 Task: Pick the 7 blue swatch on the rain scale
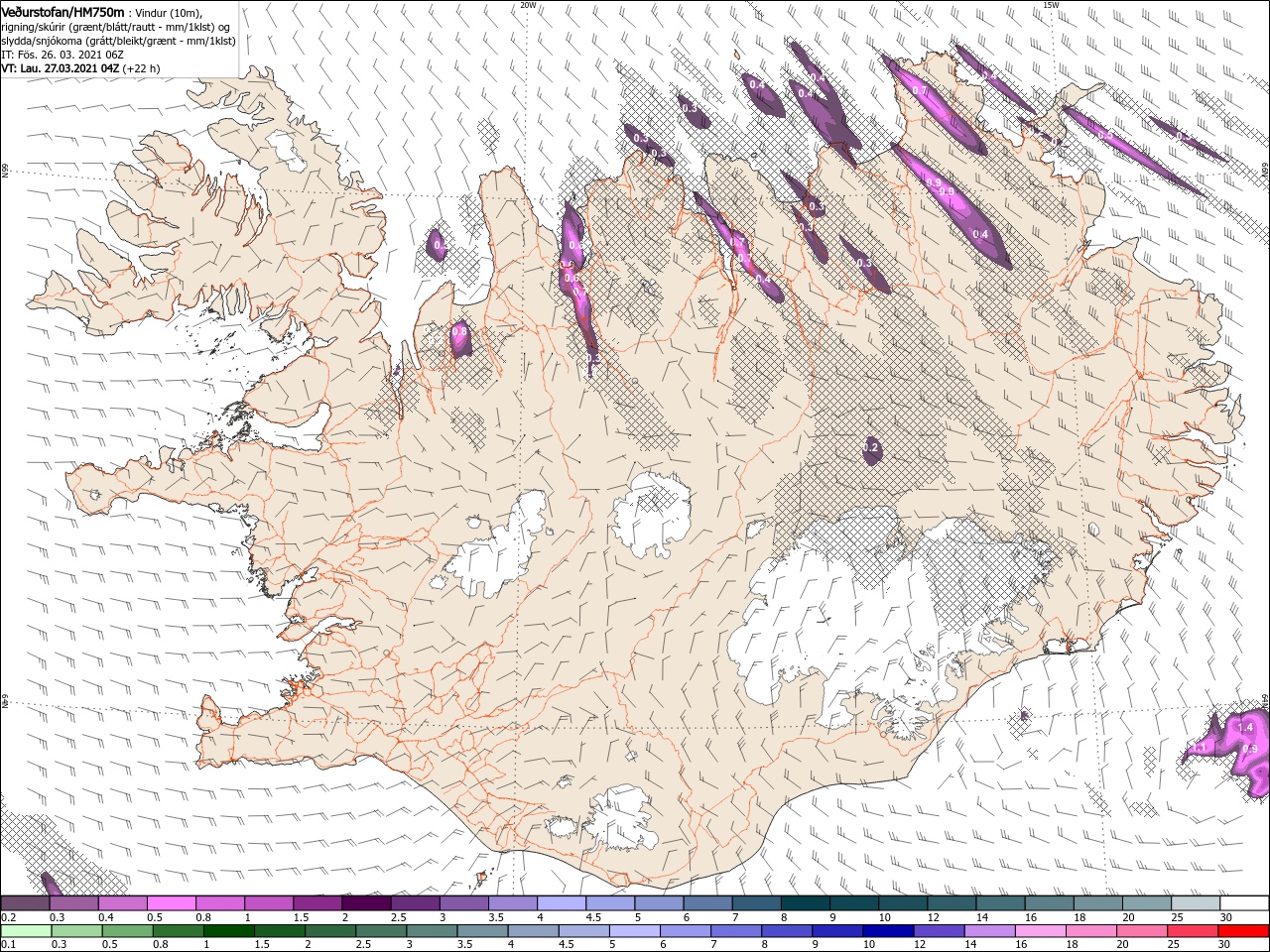[736, 931]
